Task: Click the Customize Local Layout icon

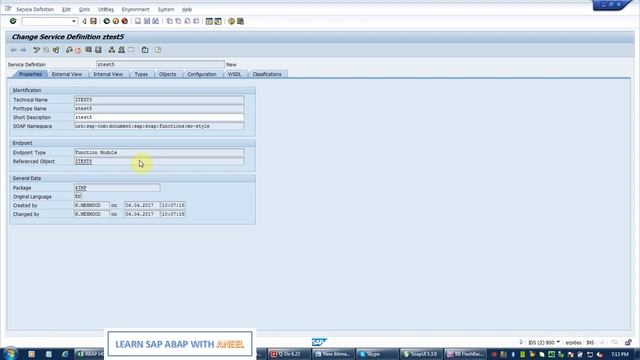Action: pos(240,21)
